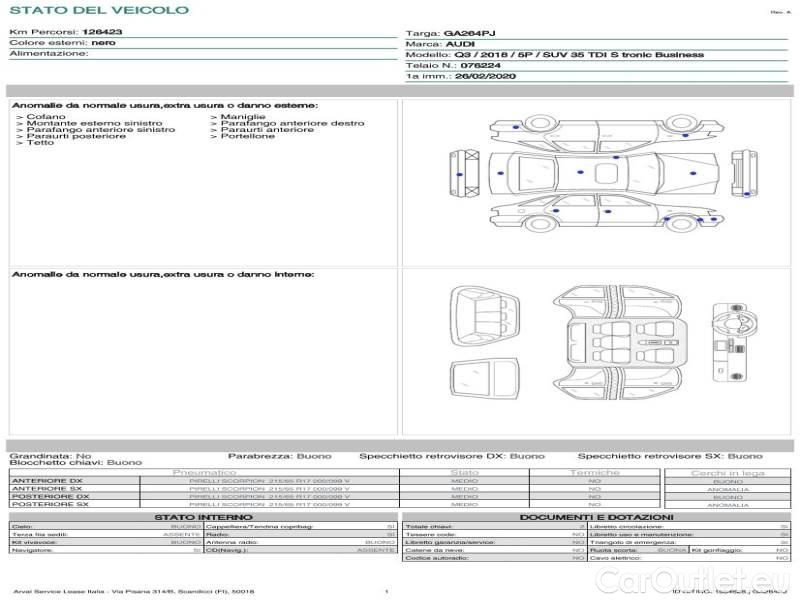This screenshot has height=600, width=800.
Task: Select the 'Cappelliera/Tendina' row label
Action: [x=260, y=527]
